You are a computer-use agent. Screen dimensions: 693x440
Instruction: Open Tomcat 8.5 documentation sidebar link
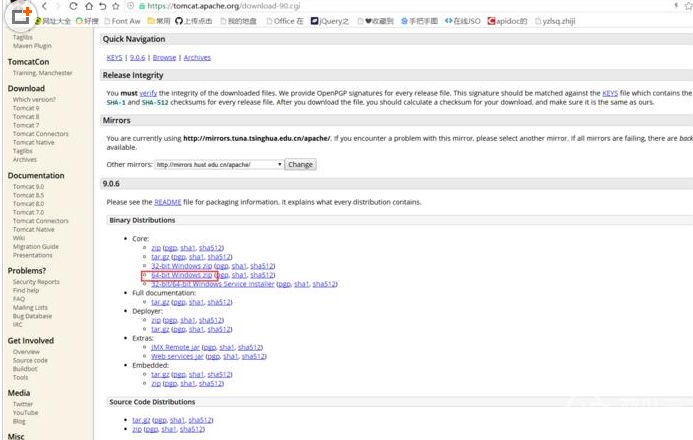pos(28,195)
